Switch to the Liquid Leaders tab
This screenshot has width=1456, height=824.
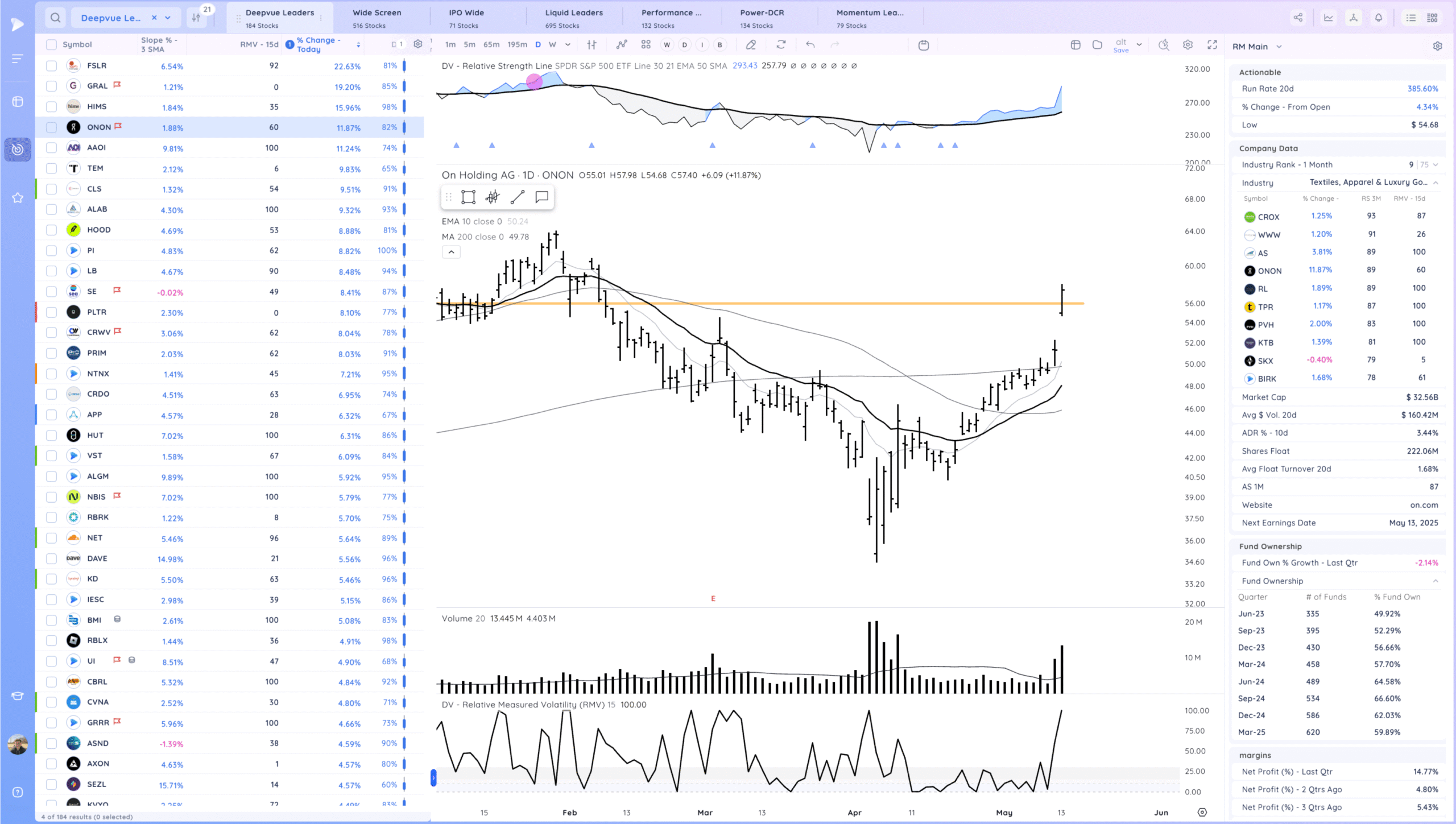coord(573,18)
